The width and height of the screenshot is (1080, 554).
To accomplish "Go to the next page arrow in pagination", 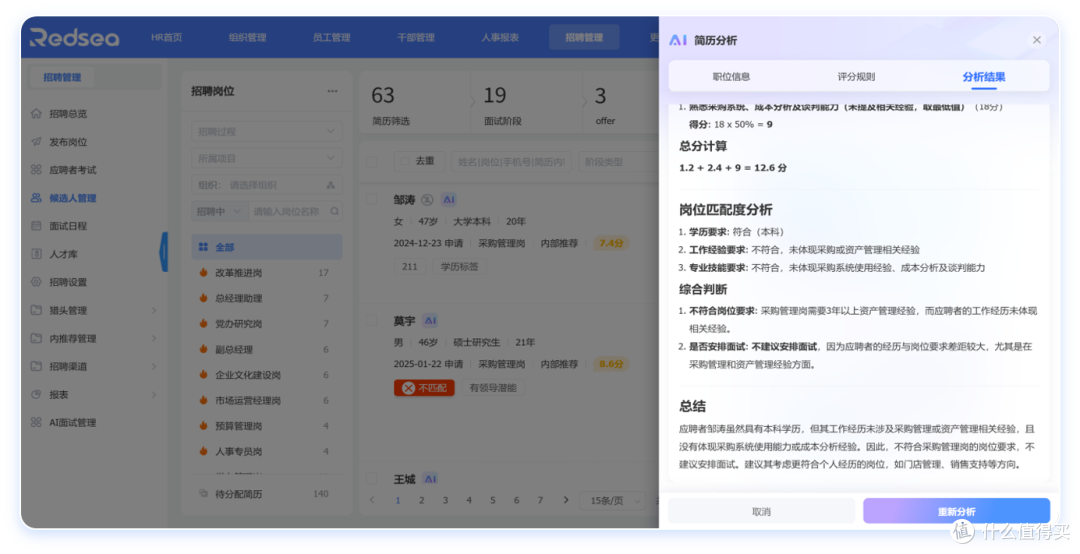I will [x=566, y=500].
